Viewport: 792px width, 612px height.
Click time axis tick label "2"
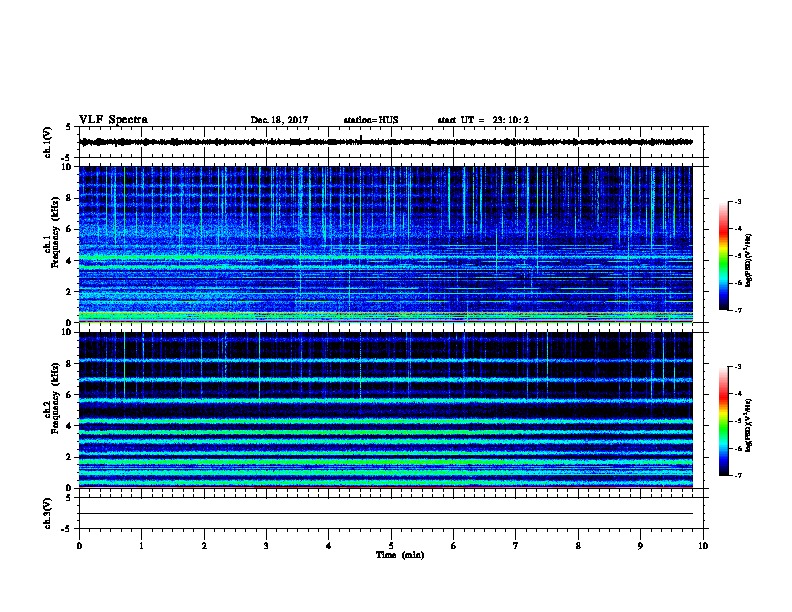point(204,546)
